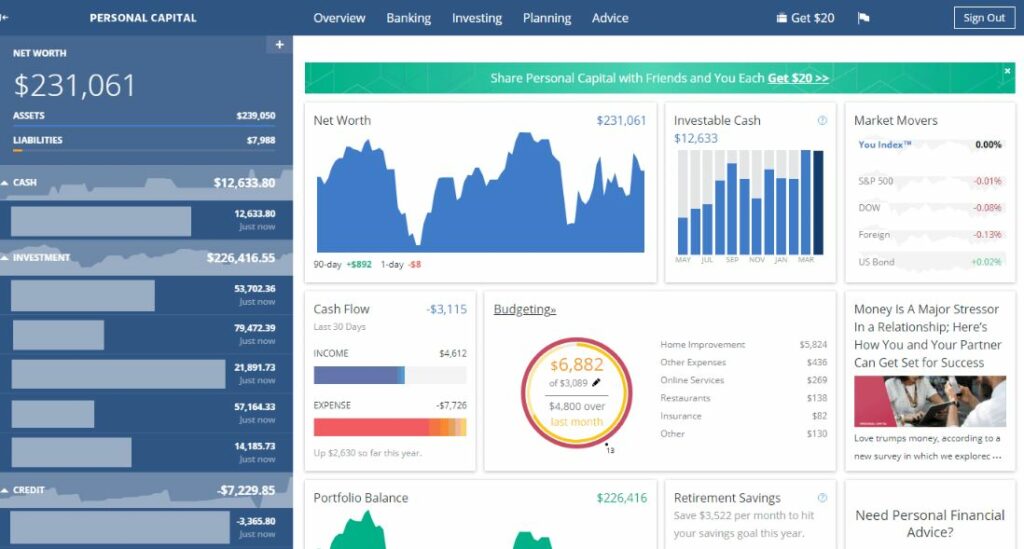Screen dimensions: 1024x549
Task: Click Get $20 >> link in banner
Action: 798,78
